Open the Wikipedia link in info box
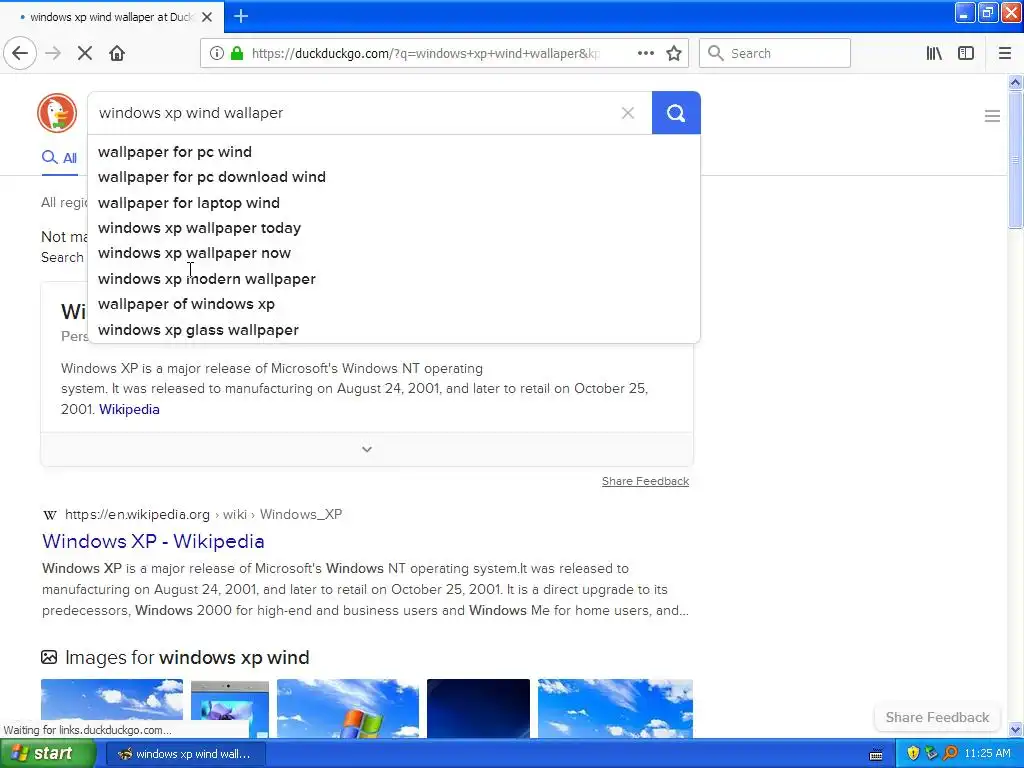The width and height of the screenshot is (1024, 768). [x=129, y=409]
